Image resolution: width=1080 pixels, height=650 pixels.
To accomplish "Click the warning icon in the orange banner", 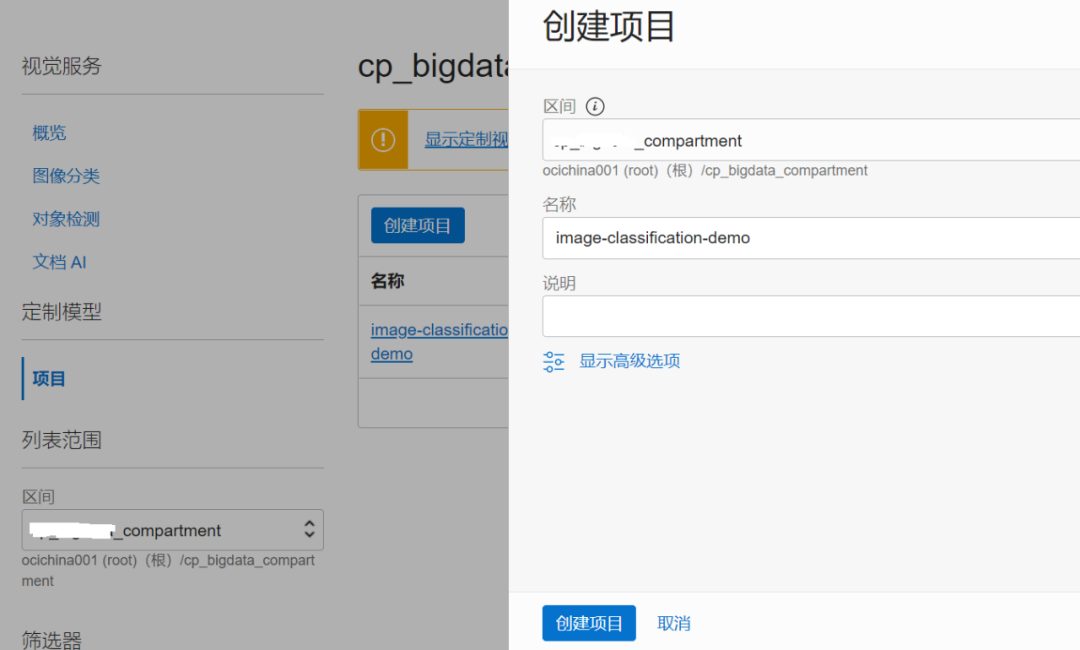I will [383, 140].
